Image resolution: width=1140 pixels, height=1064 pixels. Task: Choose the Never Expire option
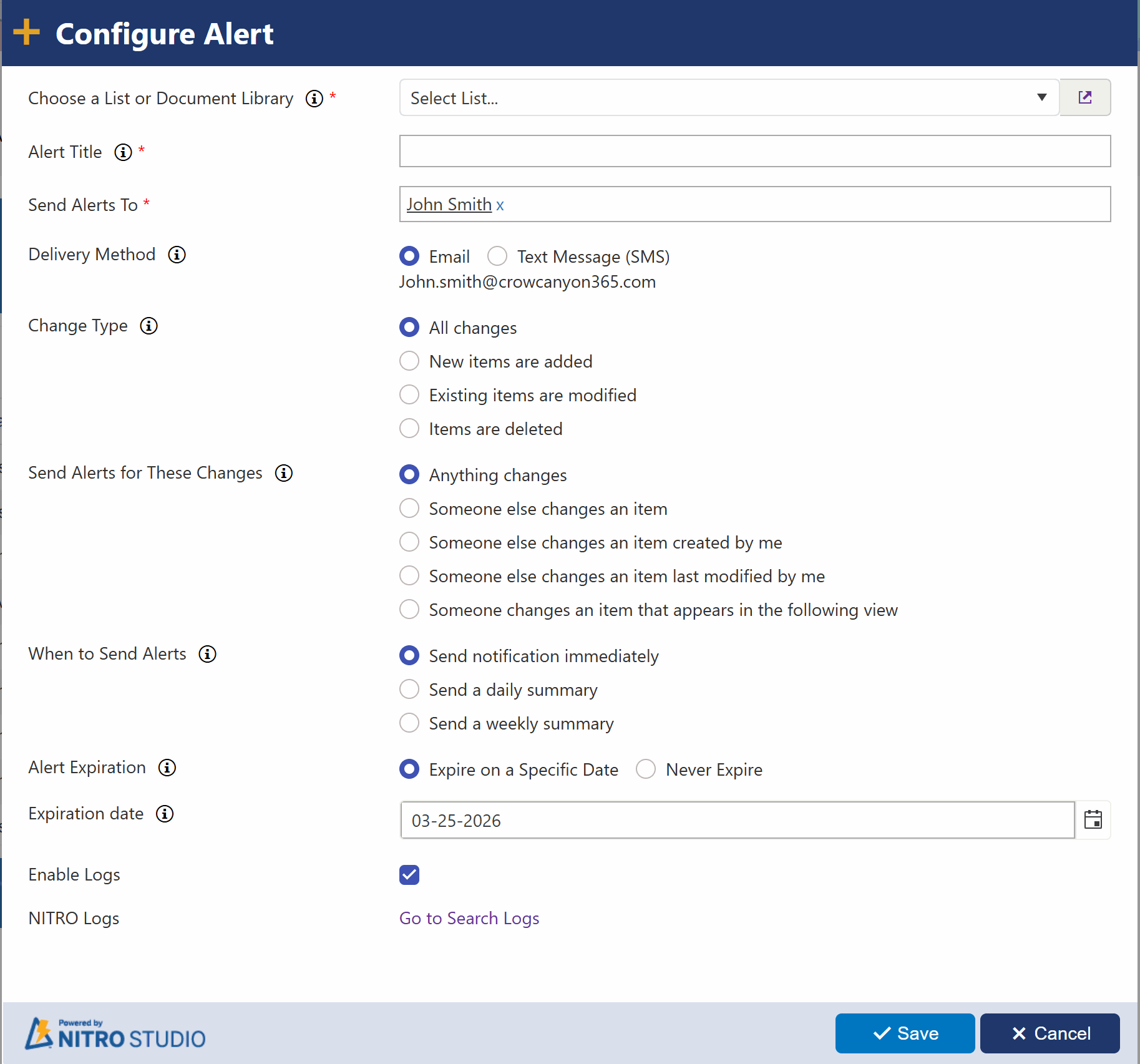646,769
